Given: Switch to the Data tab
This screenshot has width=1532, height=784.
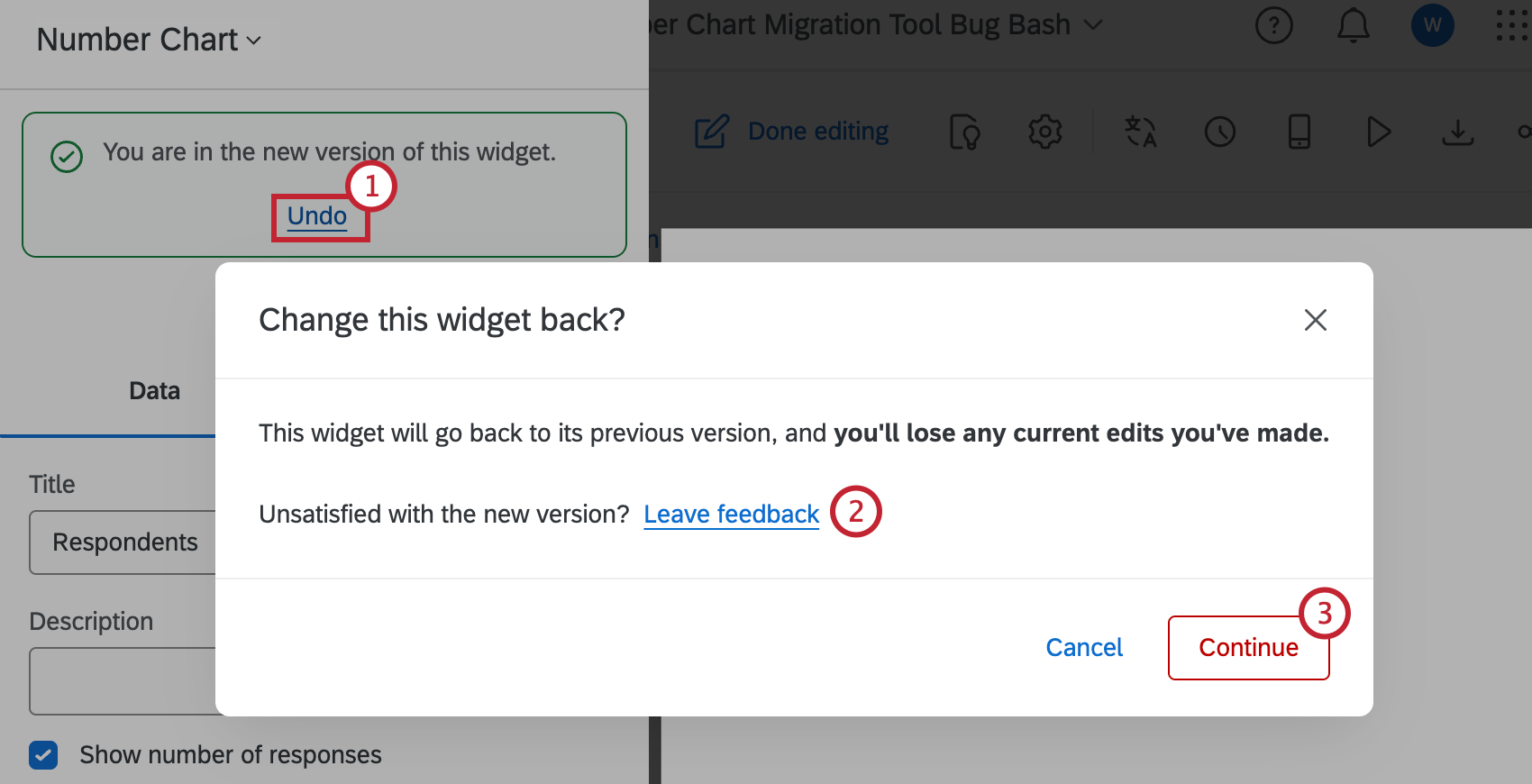Looking at the screenshot, I should click(154, 390).
